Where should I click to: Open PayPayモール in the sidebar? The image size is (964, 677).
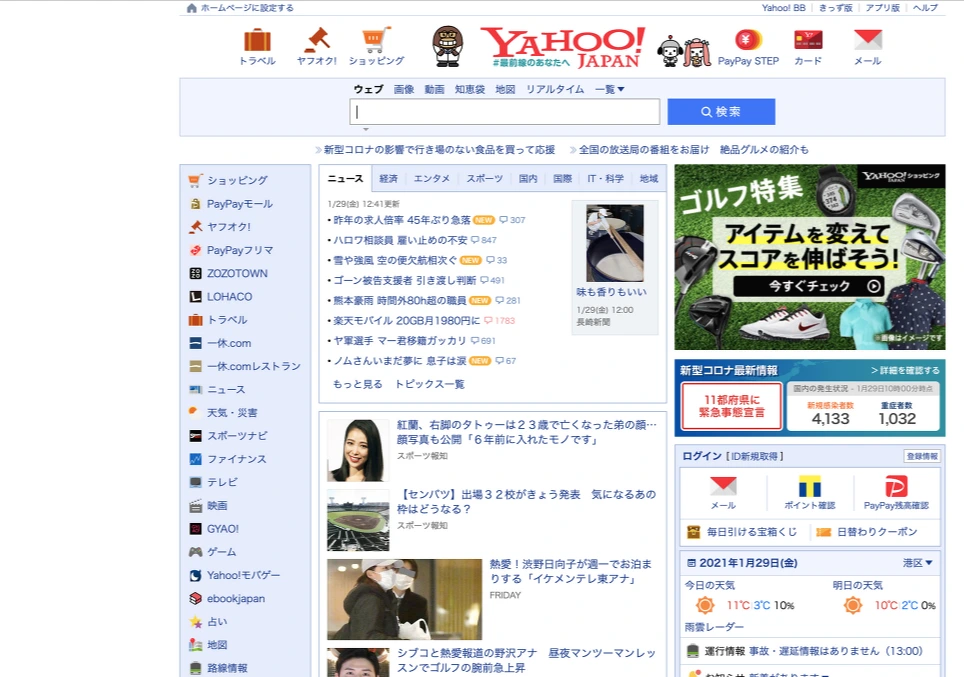(239, 204)
